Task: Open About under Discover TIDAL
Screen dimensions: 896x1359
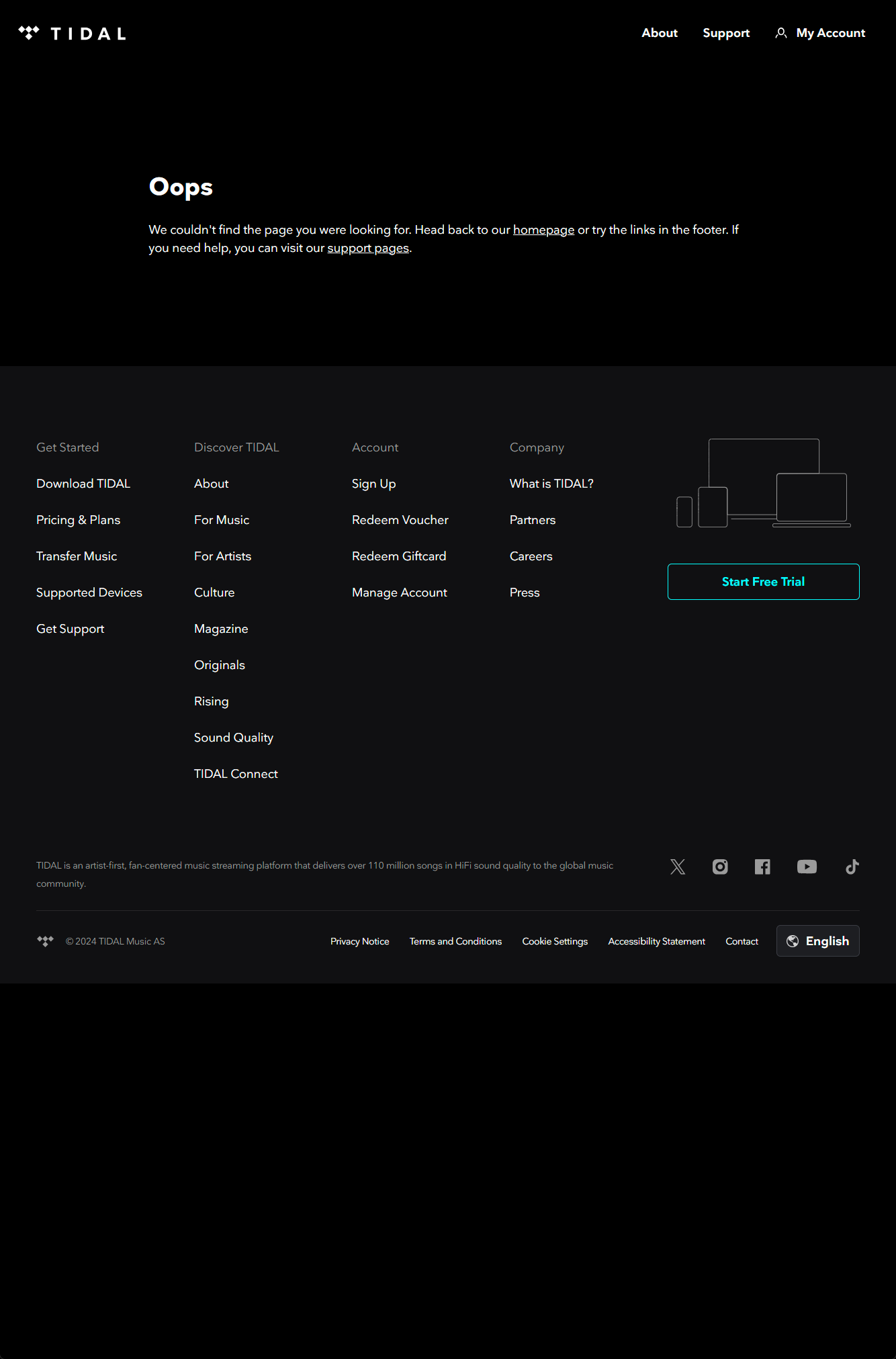Action: click(212, 484)
